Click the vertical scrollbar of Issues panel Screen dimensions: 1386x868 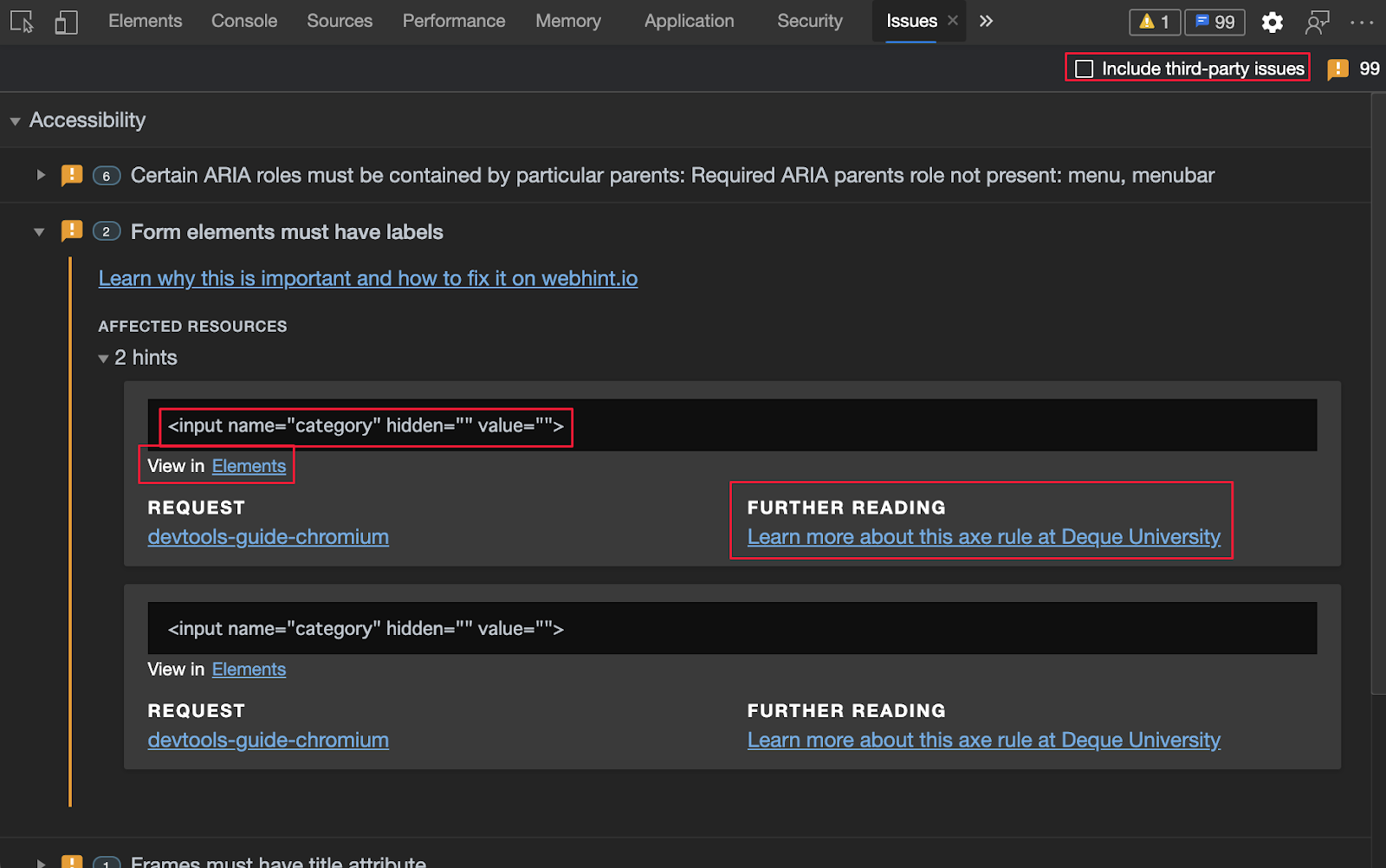point(1378,394)
